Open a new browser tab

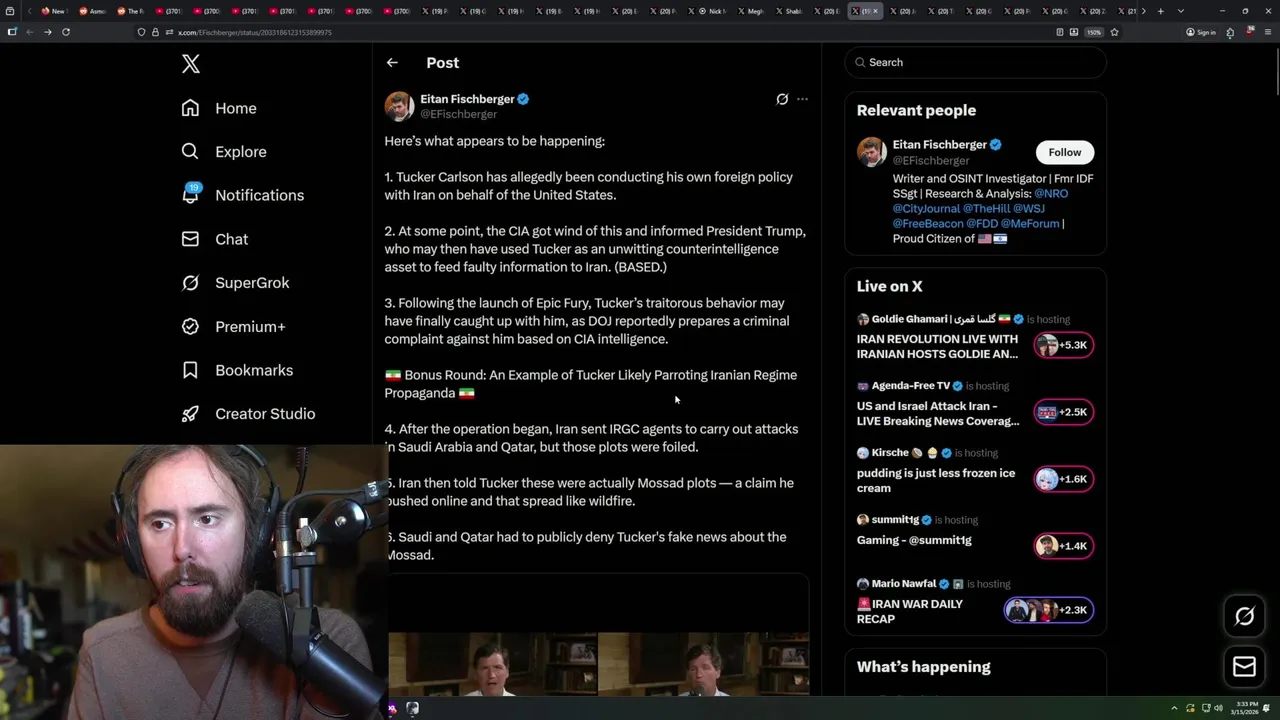pos(1160,11)
